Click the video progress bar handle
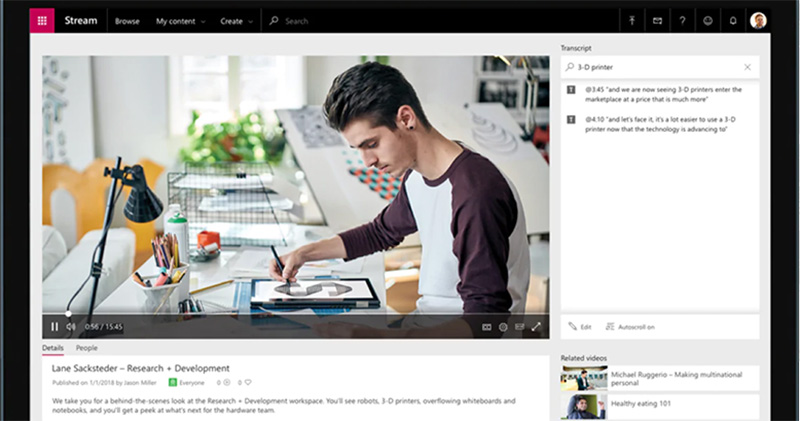 click(x=68, y=313)
